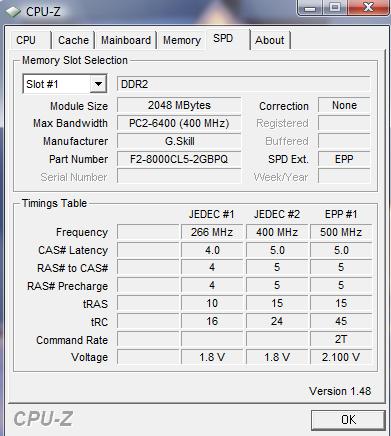This screenshot has height=436, width=391.
Task: Click the Command Rate row label
Action: (72, 340)
